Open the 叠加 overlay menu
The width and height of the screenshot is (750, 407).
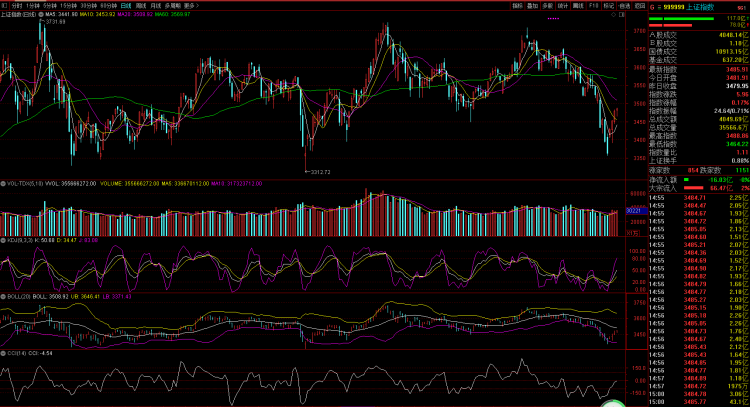532,6
